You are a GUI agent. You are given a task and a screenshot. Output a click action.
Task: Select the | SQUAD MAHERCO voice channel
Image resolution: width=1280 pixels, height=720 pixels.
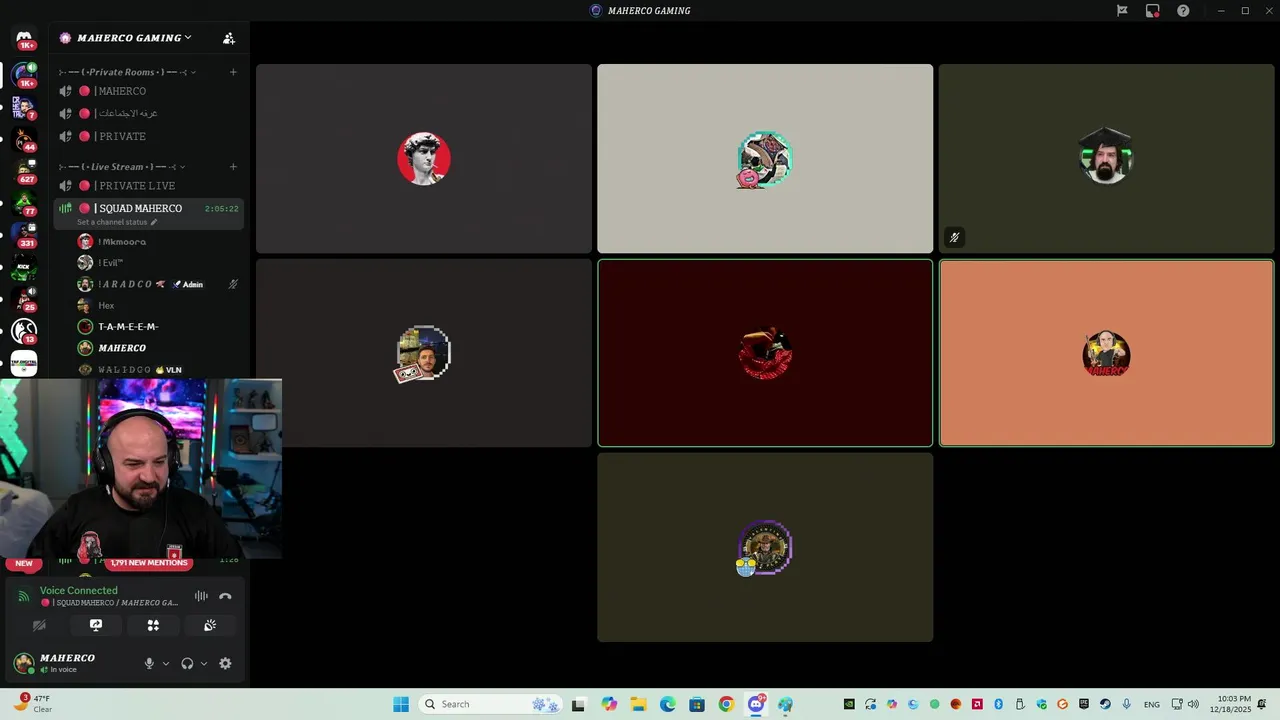pos(149,213)
